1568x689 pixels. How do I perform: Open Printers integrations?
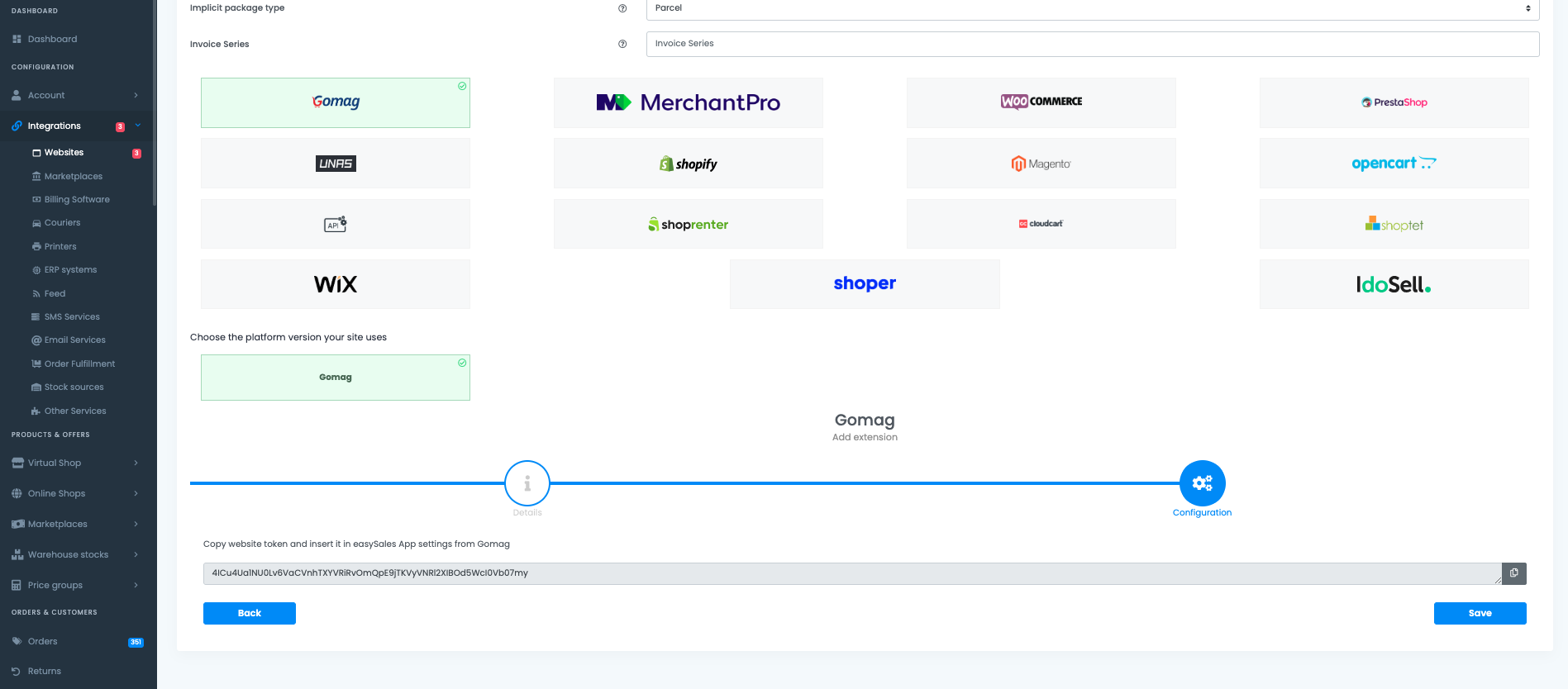[60, 246]
